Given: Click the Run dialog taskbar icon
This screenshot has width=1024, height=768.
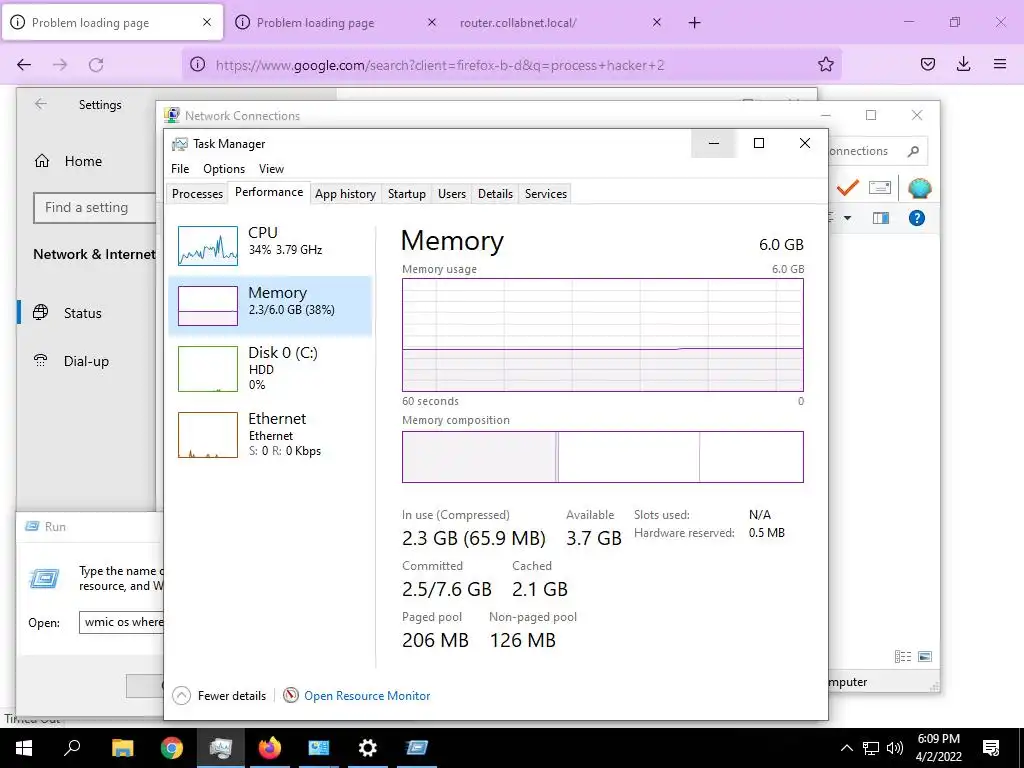Looking at the screenshot, I should point(417,748).
